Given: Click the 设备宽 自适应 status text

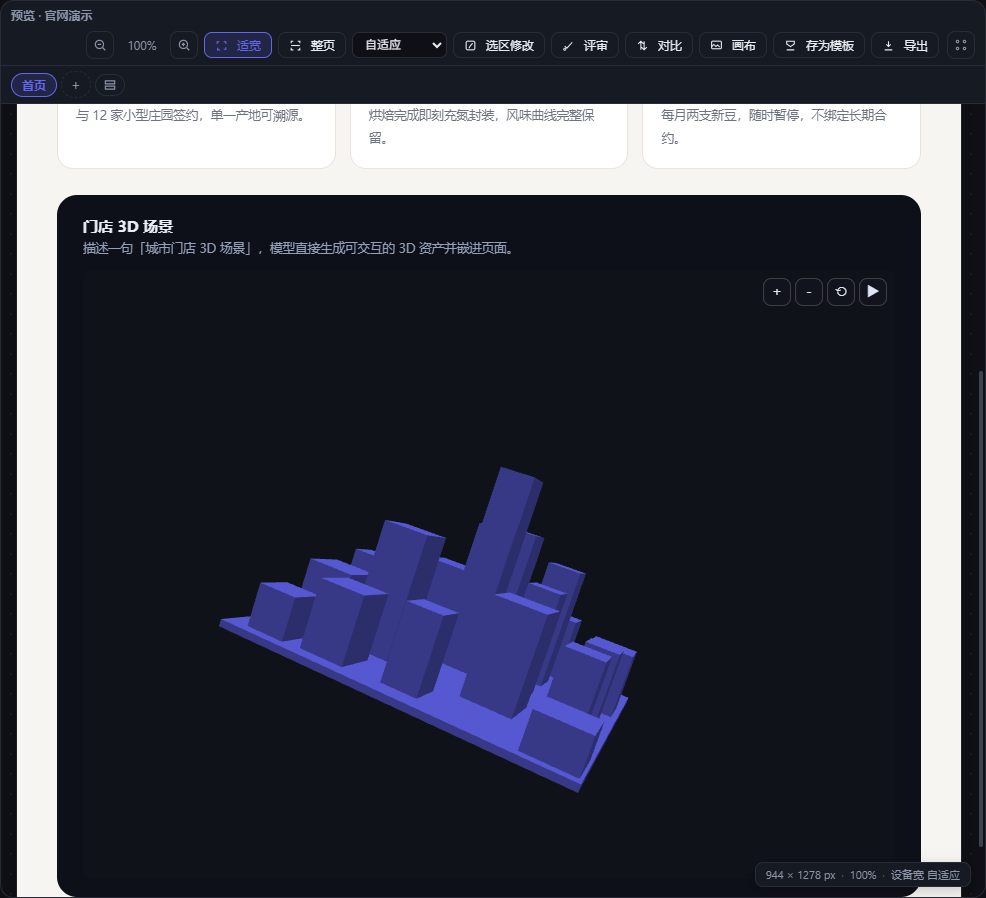Looking at the screenshot, I should 925,875.
